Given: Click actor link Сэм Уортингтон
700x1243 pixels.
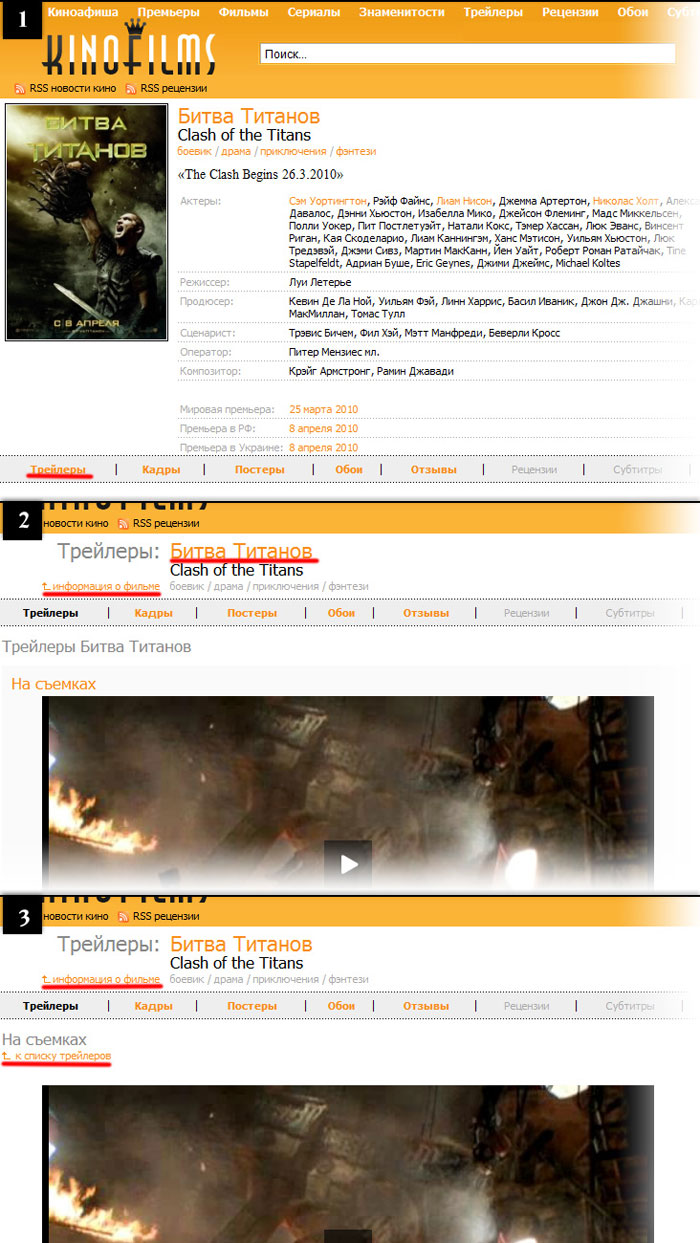Looking at the screenshot, I should [328, 201].
